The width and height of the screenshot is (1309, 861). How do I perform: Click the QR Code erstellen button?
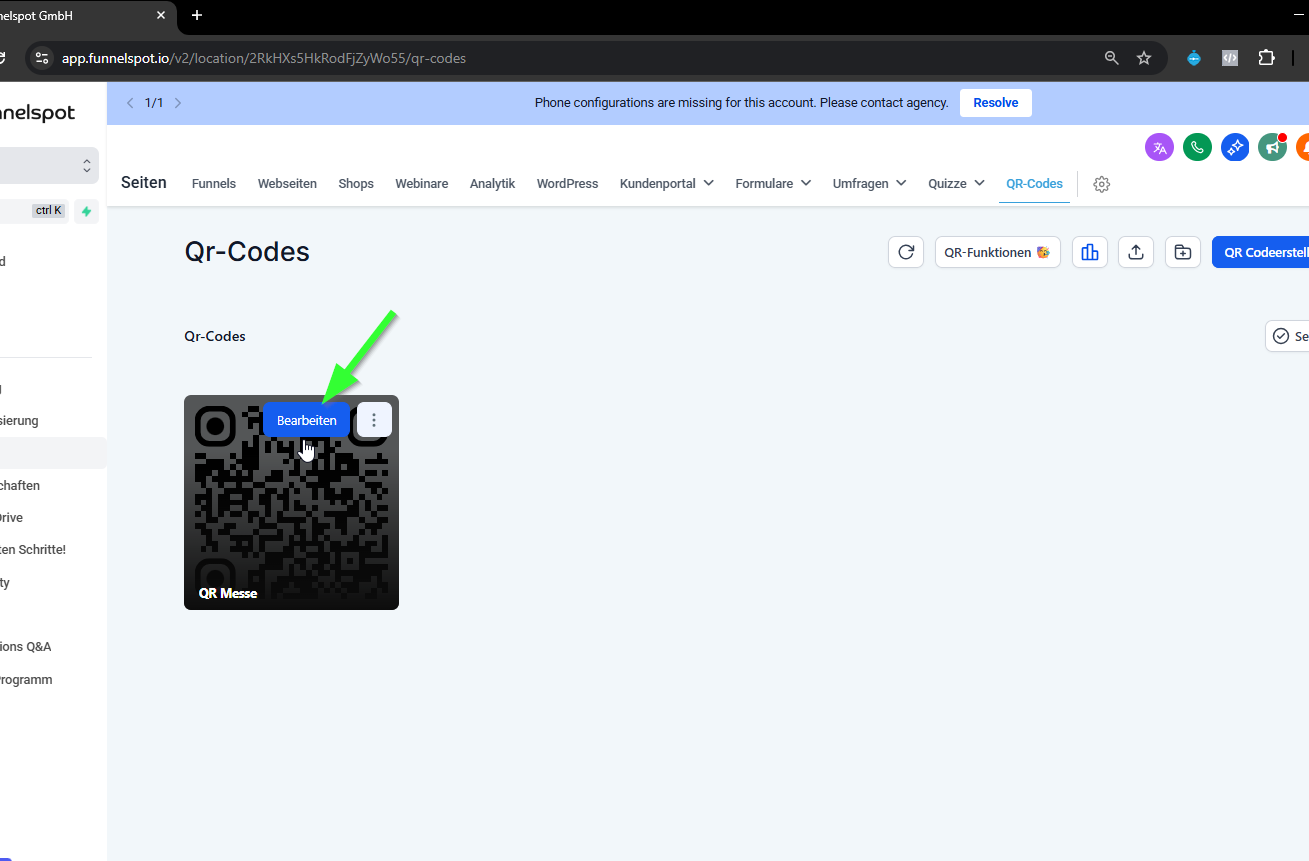[1260, 252]
